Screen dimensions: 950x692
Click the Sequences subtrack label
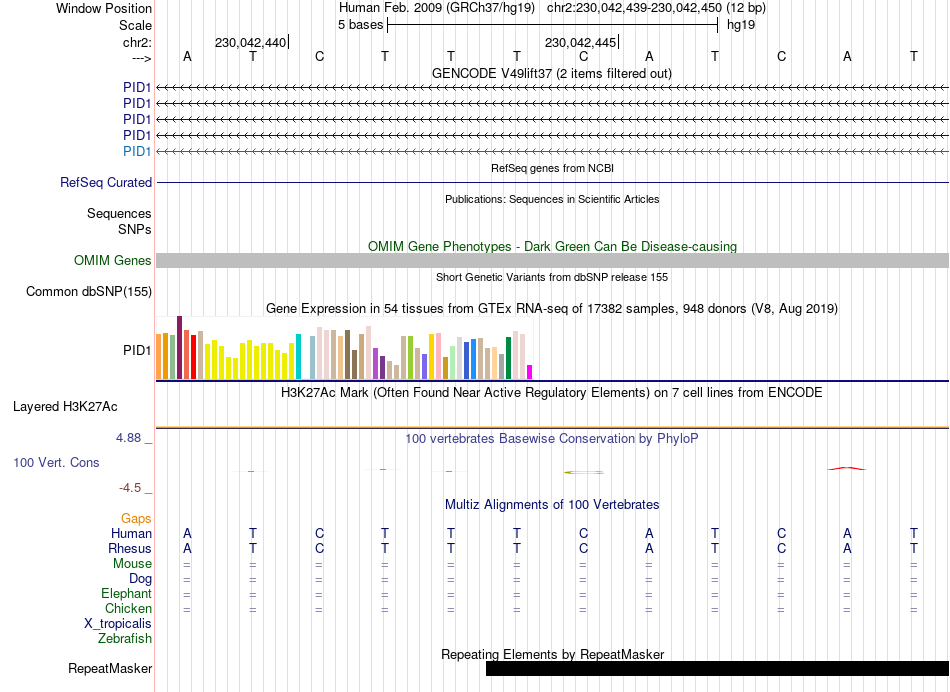119,213
